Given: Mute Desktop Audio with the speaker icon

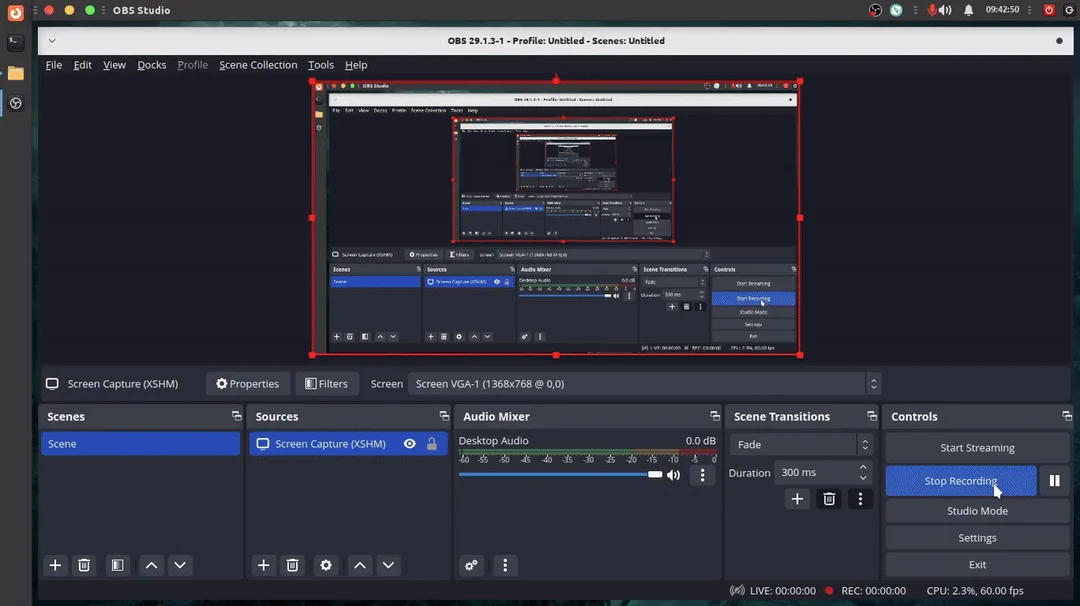Looking at the screenshot, I should click(x=673, y=475).
